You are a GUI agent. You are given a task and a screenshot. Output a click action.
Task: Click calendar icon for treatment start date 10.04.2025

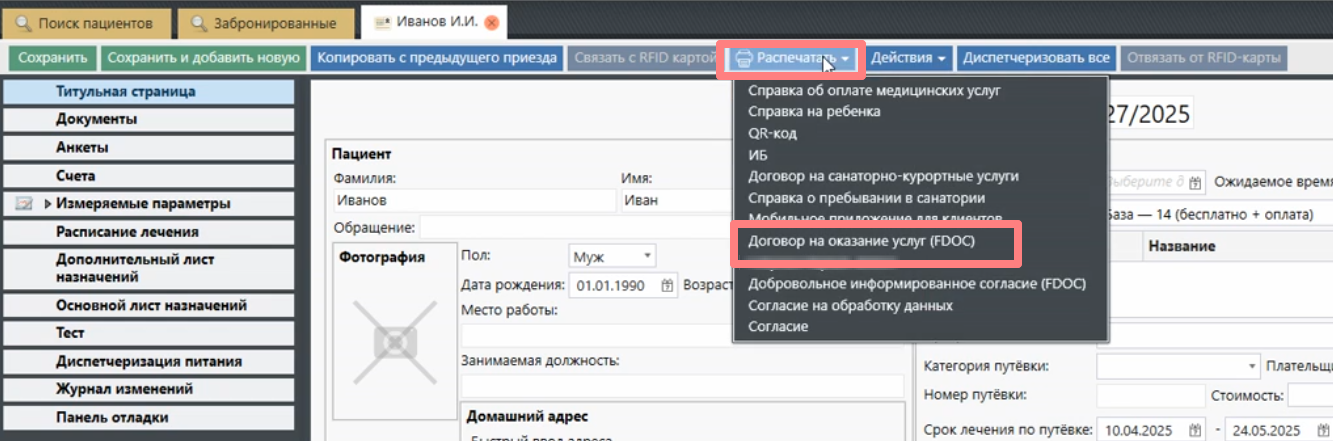pyautogui.click(x=1194, y=431)
